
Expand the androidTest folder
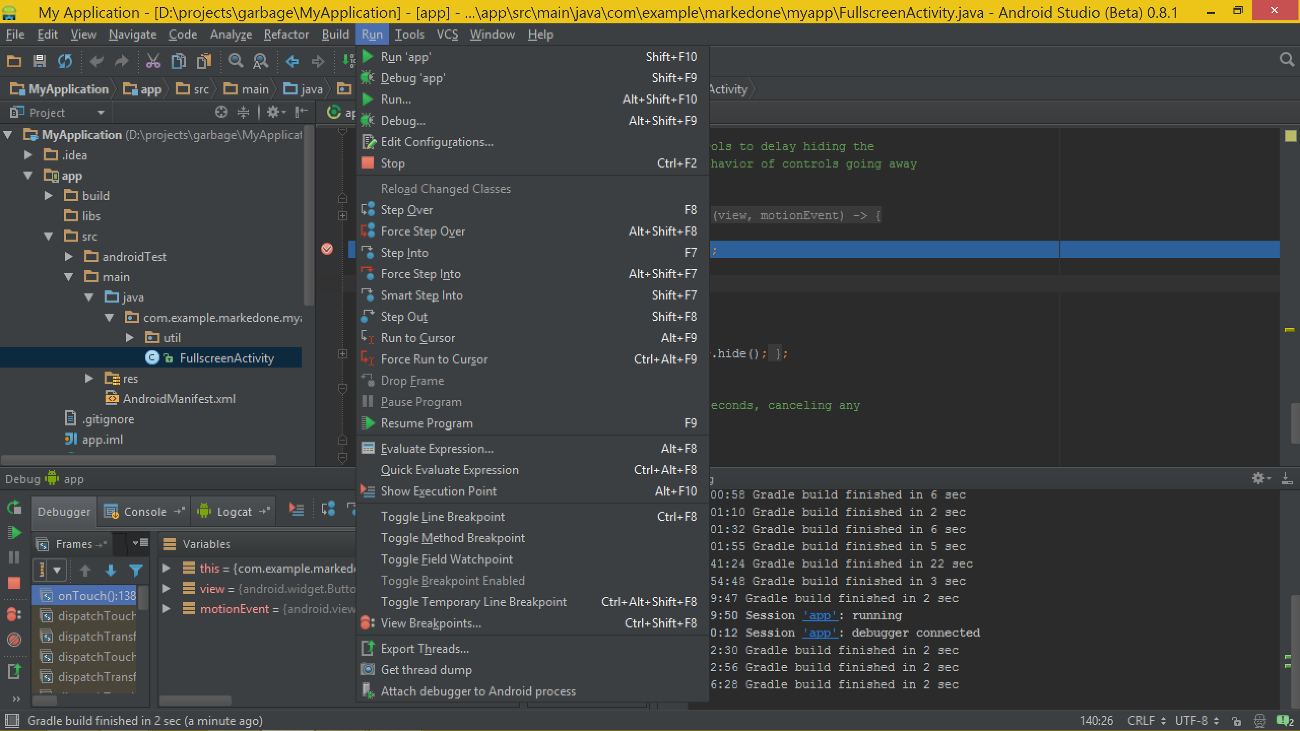pos(68,257)
